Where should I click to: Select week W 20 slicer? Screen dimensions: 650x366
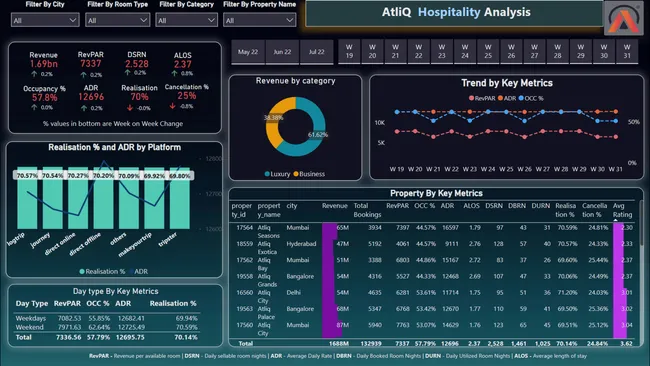click(372, 51)
